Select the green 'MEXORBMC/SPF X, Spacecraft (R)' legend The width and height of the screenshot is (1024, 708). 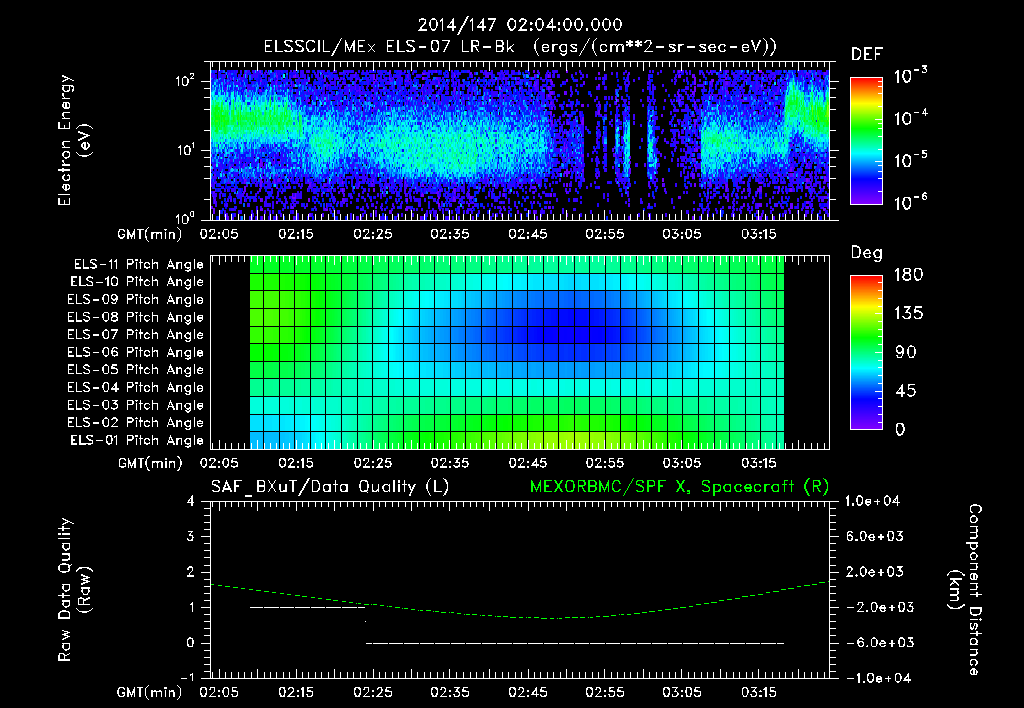pyautogui.click(x=679, y=487)
